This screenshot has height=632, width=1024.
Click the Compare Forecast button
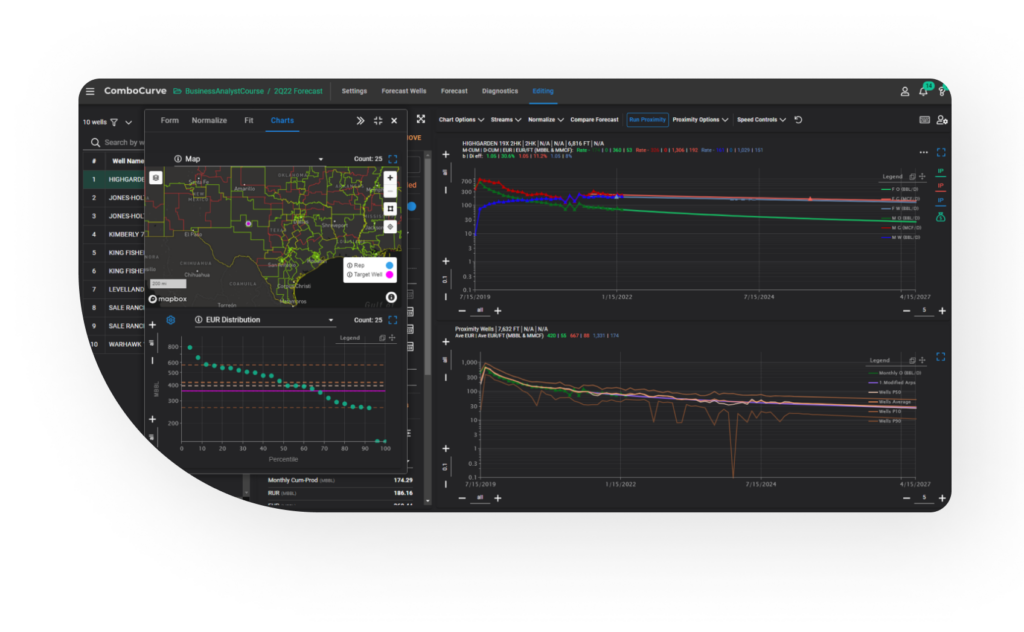595,119
